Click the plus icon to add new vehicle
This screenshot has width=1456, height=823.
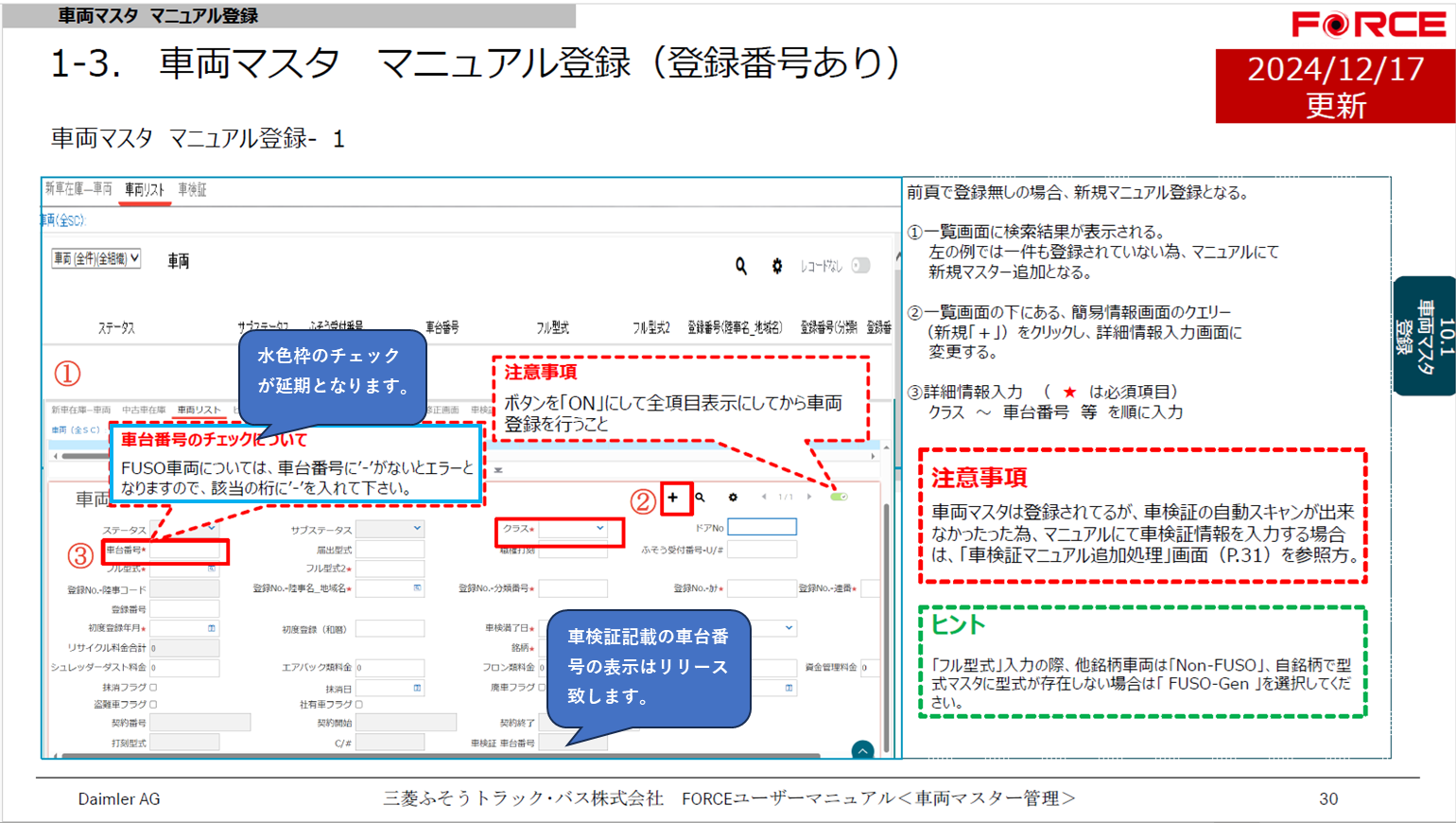click(x=673, y=498)
